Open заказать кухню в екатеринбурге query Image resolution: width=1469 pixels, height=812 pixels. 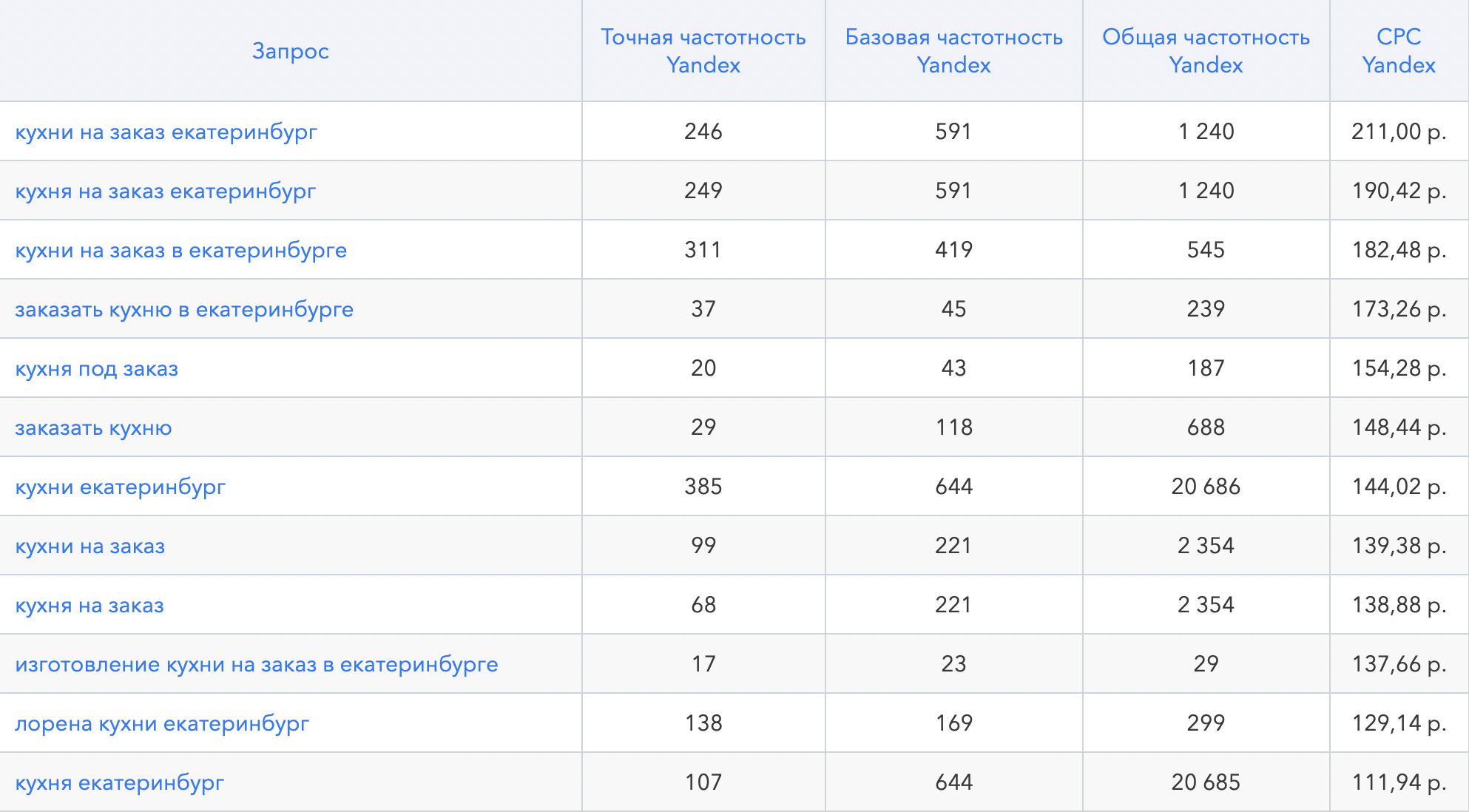184,309
